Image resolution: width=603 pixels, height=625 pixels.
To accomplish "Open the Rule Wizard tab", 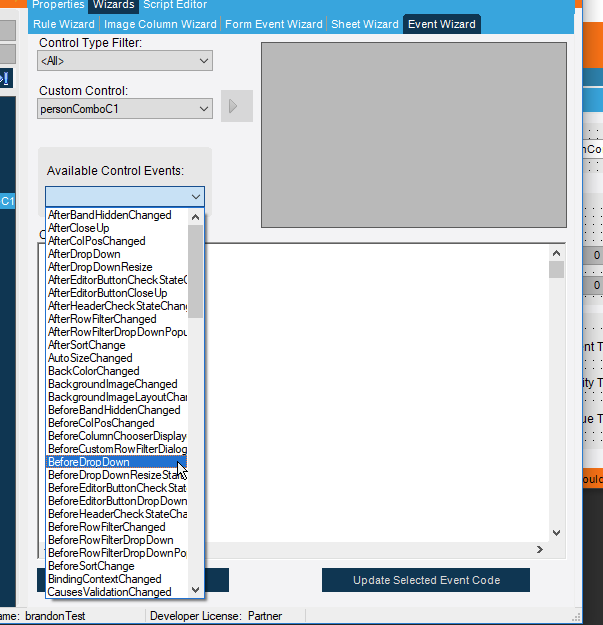I will point(64,24).
